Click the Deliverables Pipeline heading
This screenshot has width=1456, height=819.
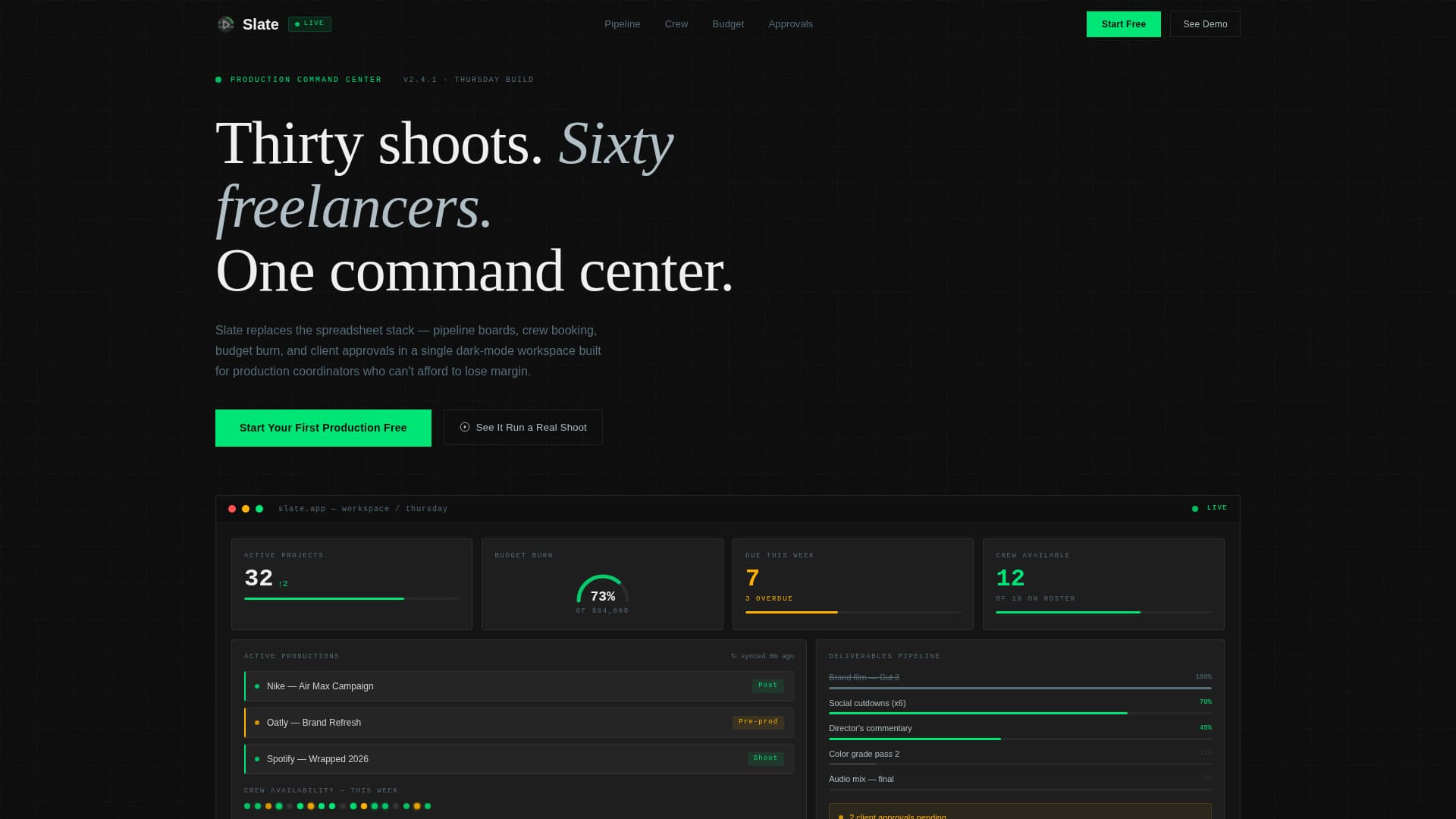pos(884,657)
